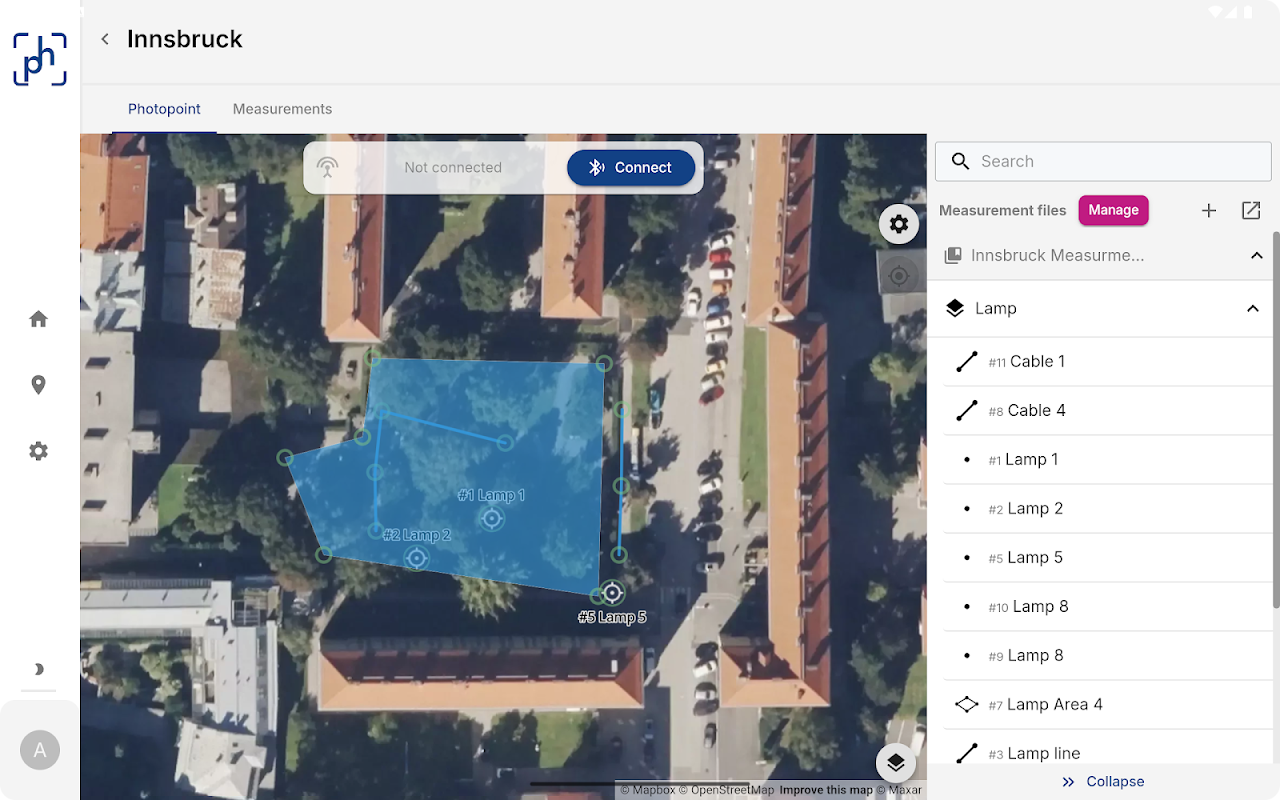This screenshot has height=800, width=1280.
Task: Add a measurement file with plus icon
Action: (x=1209, y=210)
